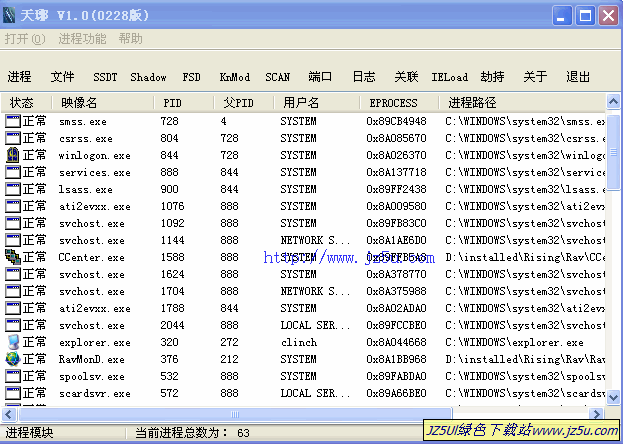Sort by the 进程路径 column header
Screen dimensions: 623x444
(522, 103)
